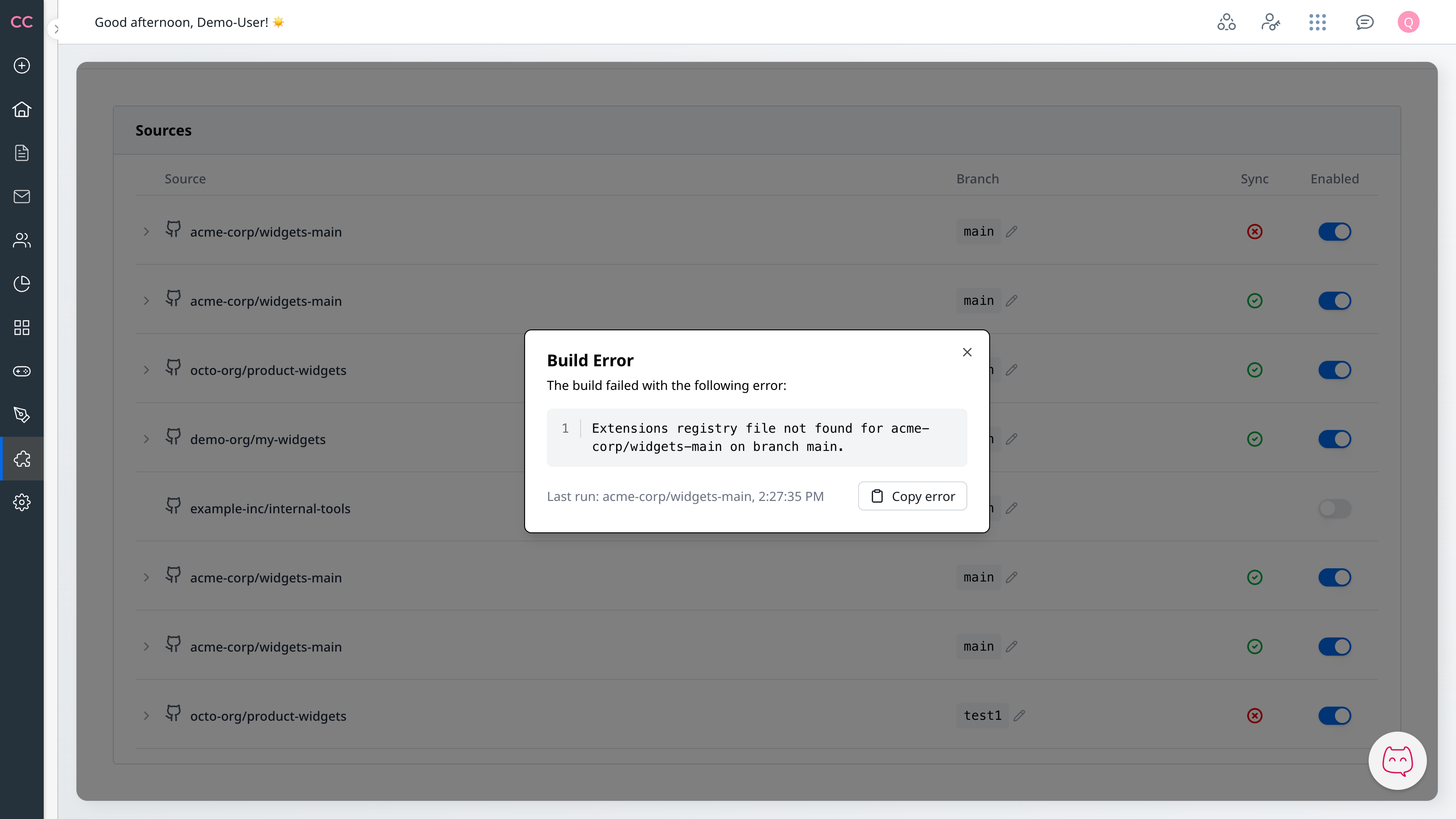Open the pie chart analytics icon

point(21,284)
